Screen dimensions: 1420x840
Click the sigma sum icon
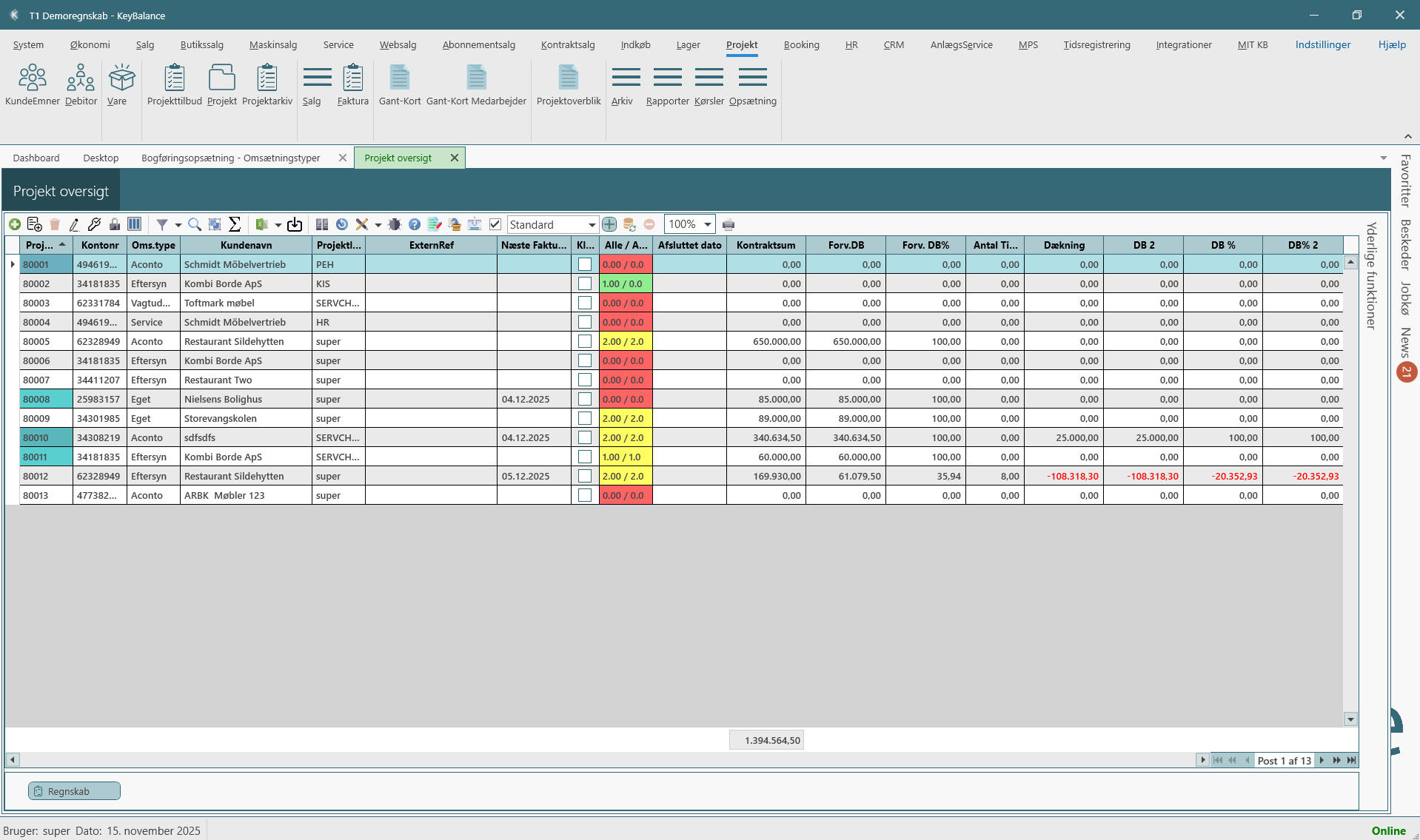click(235, 224)
